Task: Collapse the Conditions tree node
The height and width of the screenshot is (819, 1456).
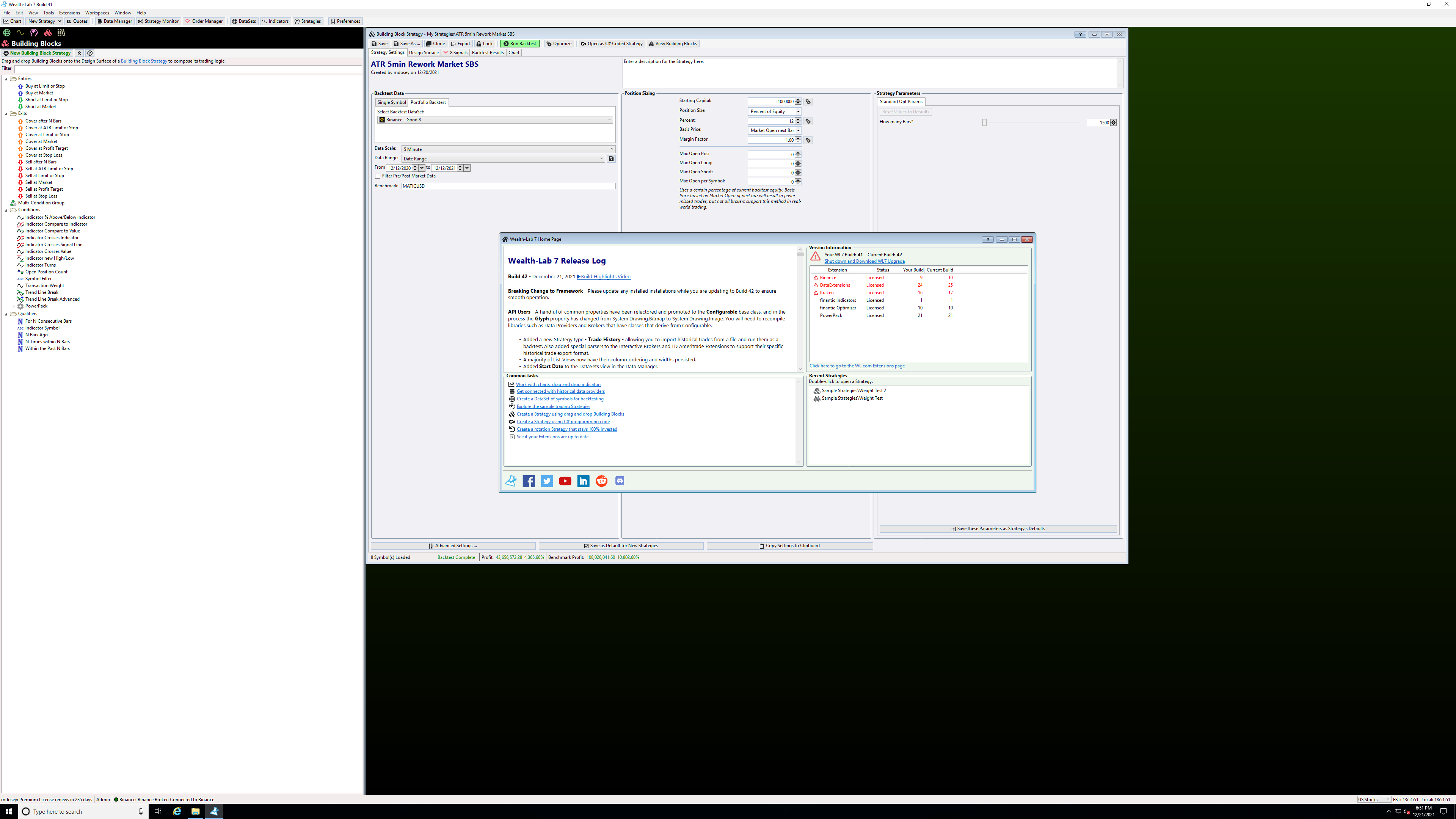Action: [x=6, y=210]
